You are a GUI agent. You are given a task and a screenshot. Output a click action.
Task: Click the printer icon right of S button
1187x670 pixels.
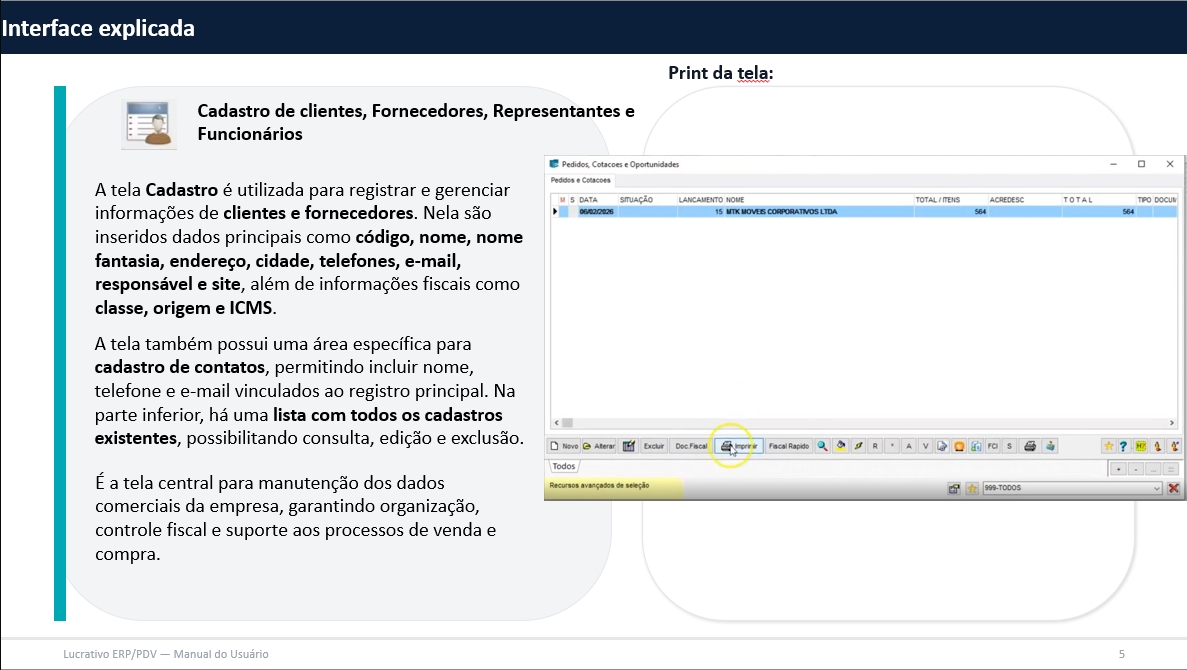pyautogui.click(x=1030, y=446)
